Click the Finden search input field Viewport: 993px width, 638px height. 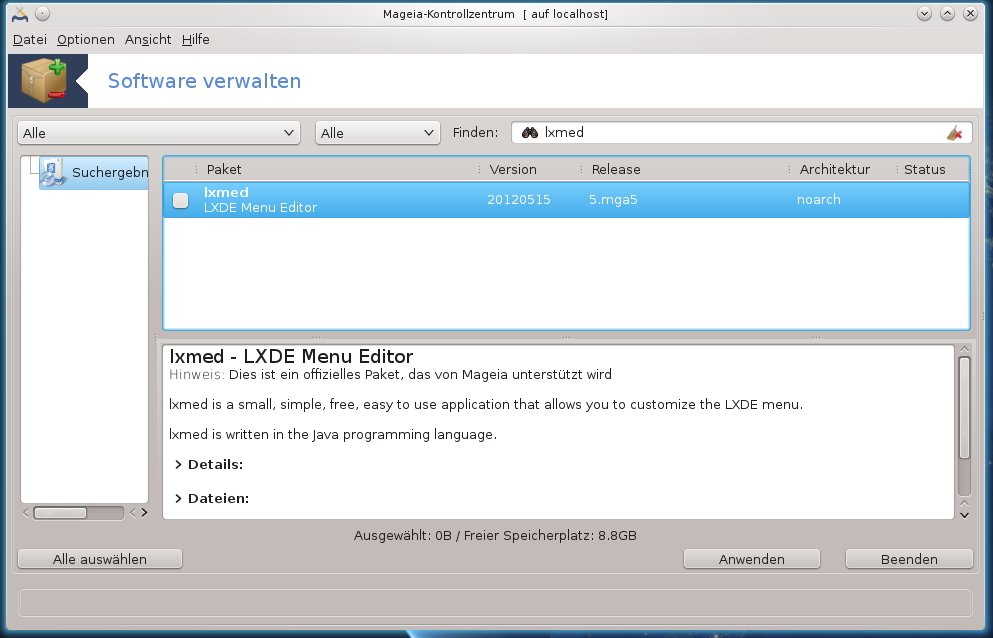741,133
